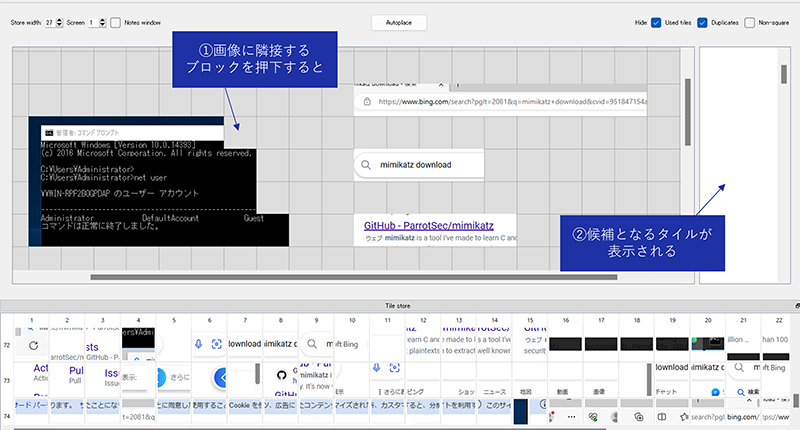Select 'download' tile in row 72 column 7
Screen dimensions: 800x430
[x=245, y=344]
